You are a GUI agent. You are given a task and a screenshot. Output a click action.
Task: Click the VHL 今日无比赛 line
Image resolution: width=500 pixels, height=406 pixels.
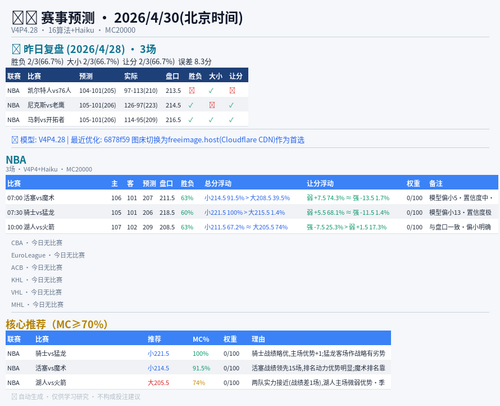(36, 292)
